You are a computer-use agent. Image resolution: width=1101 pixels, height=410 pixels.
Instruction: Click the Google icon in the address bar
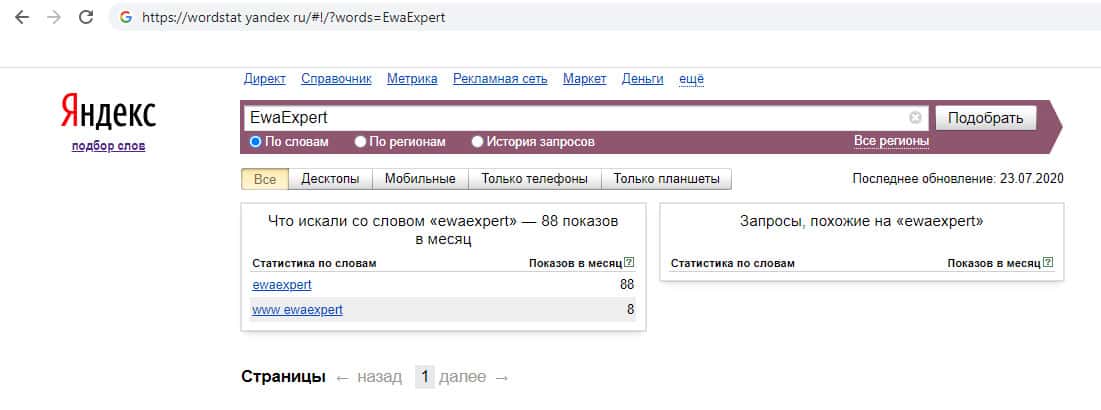click(x=125, y=18)
